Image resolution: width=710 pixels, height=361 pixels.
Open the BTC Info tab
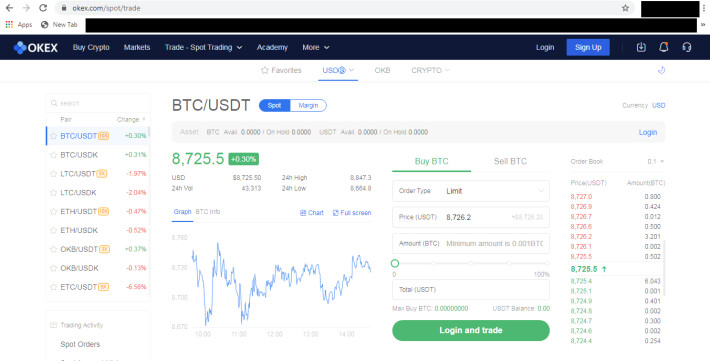208,212
